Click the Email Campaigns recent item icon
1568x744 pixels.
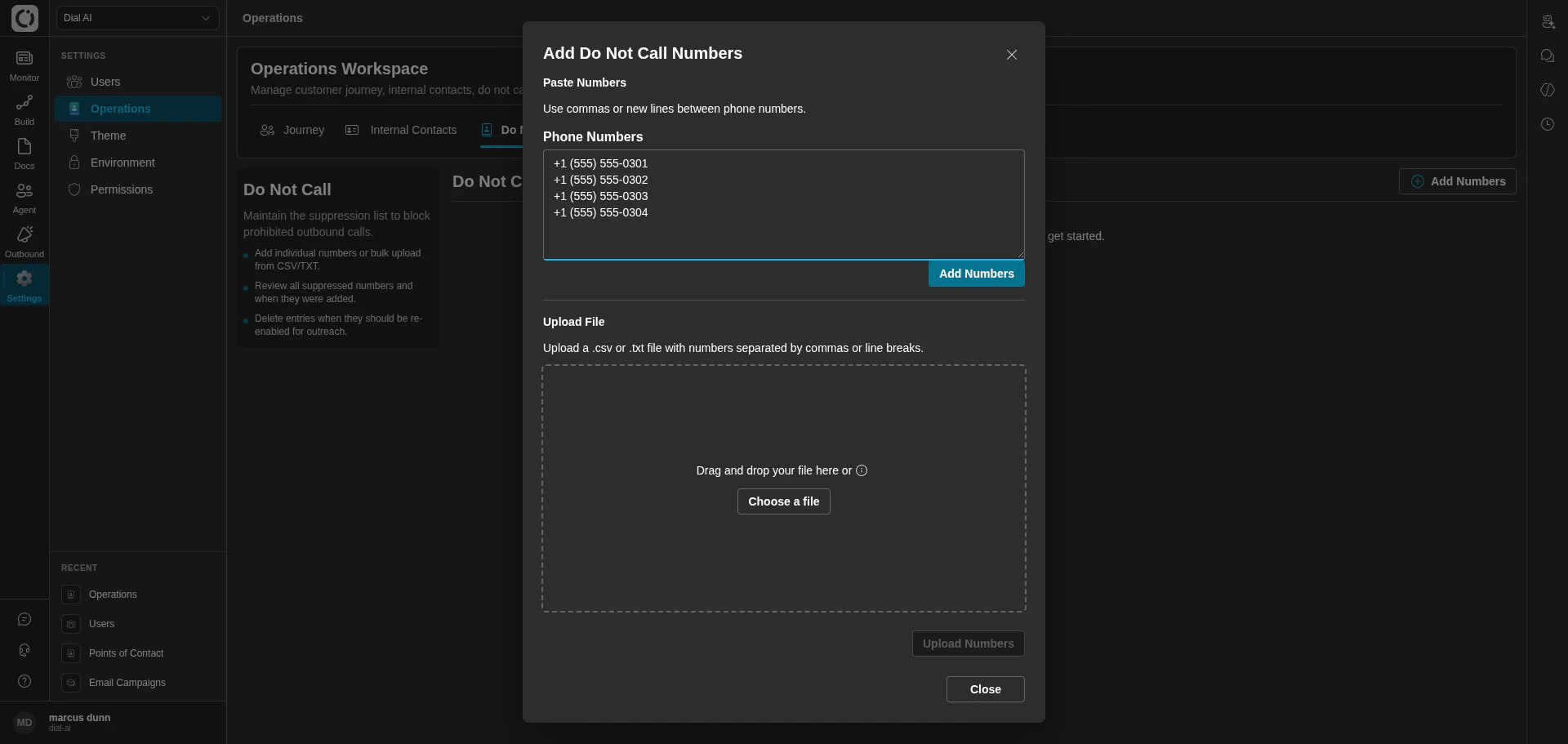71,683
